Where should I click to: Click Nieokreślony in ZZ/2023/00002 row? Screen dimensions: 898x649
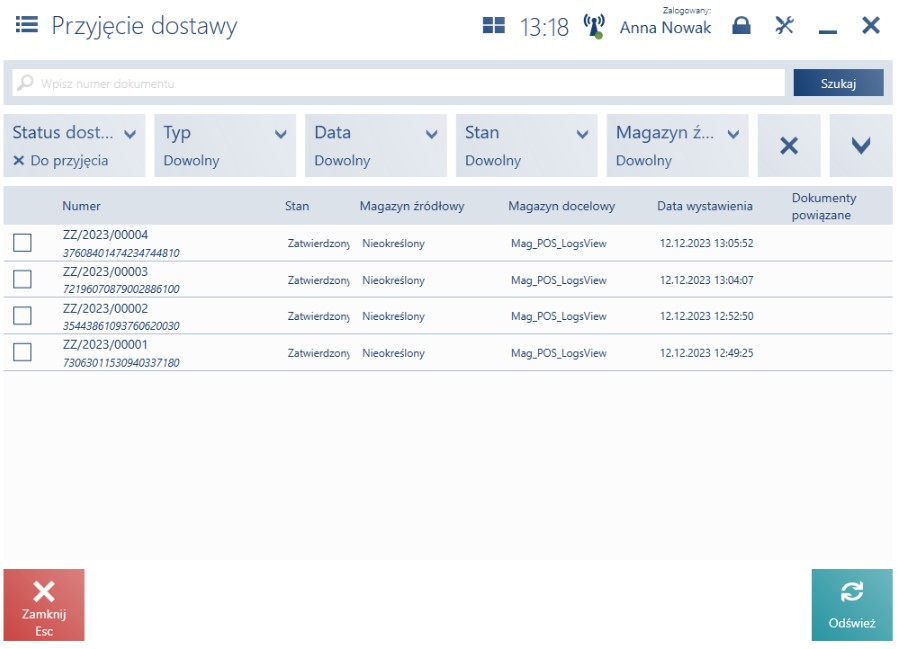pos(393,316)
